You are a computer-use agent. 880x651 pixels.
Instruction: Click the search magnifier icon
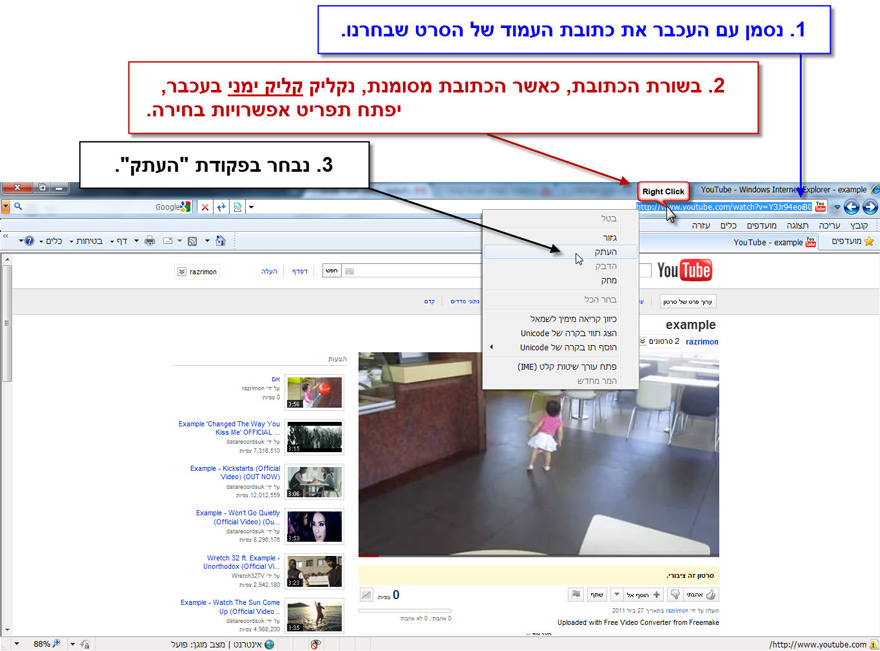pos(18,207)
